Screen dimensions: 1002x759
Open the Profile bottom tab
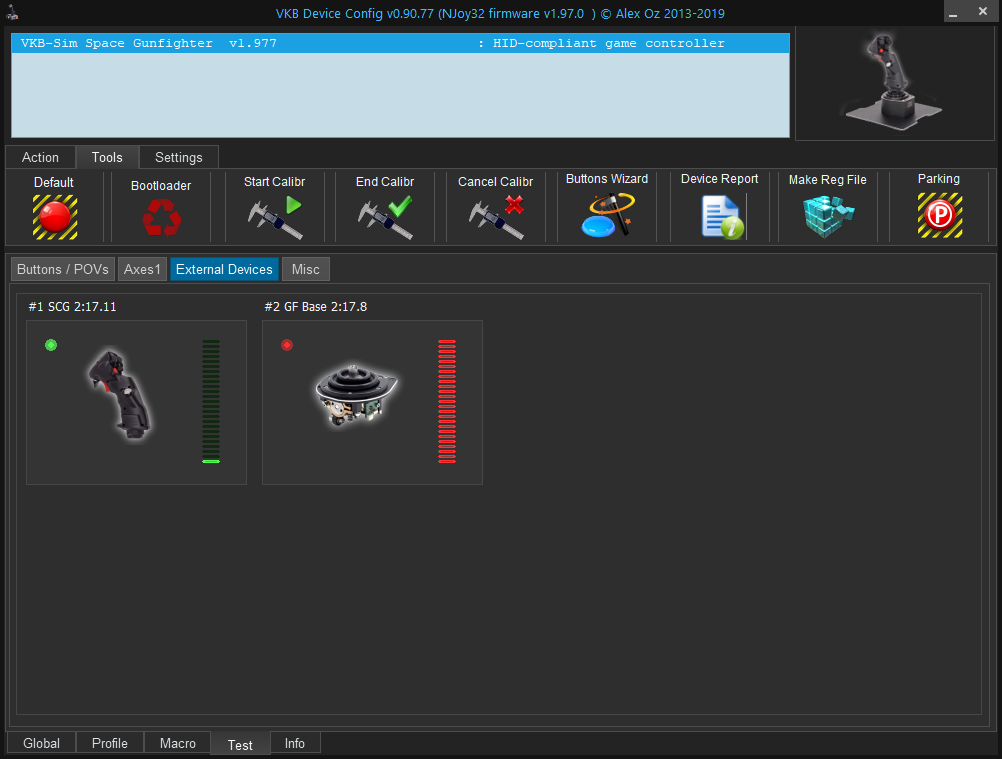click(110, 743)
